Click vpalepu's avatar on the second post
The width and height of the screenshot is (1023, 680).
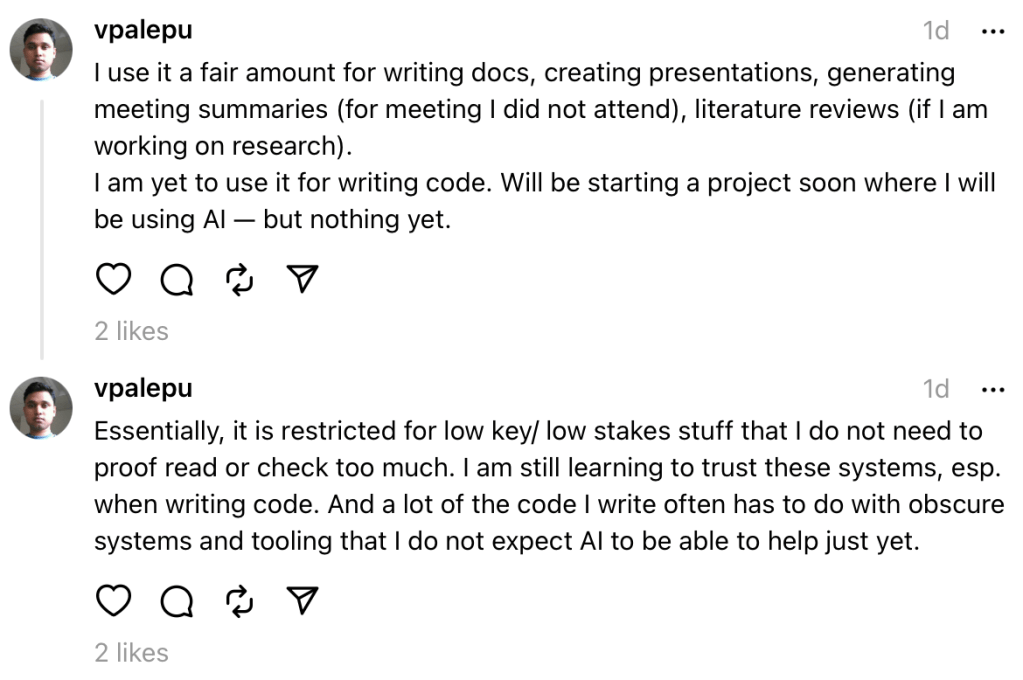pos(41,407)
